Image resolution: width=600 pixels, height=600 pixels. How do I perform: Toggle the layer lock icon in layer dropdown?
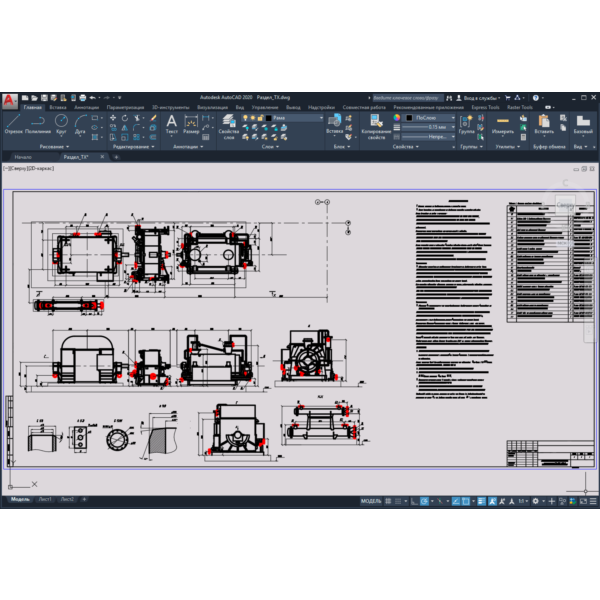tap(260, 118)
